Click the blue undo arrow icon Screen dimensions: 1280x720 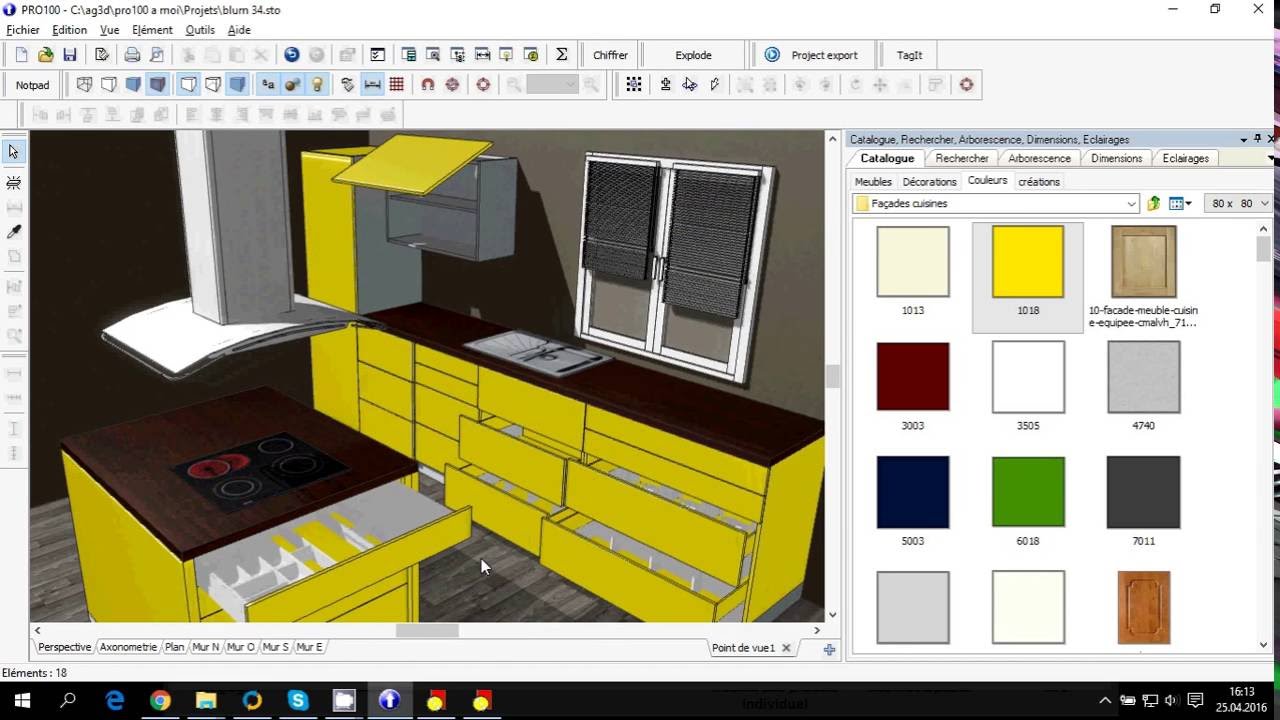pos(292,55)
